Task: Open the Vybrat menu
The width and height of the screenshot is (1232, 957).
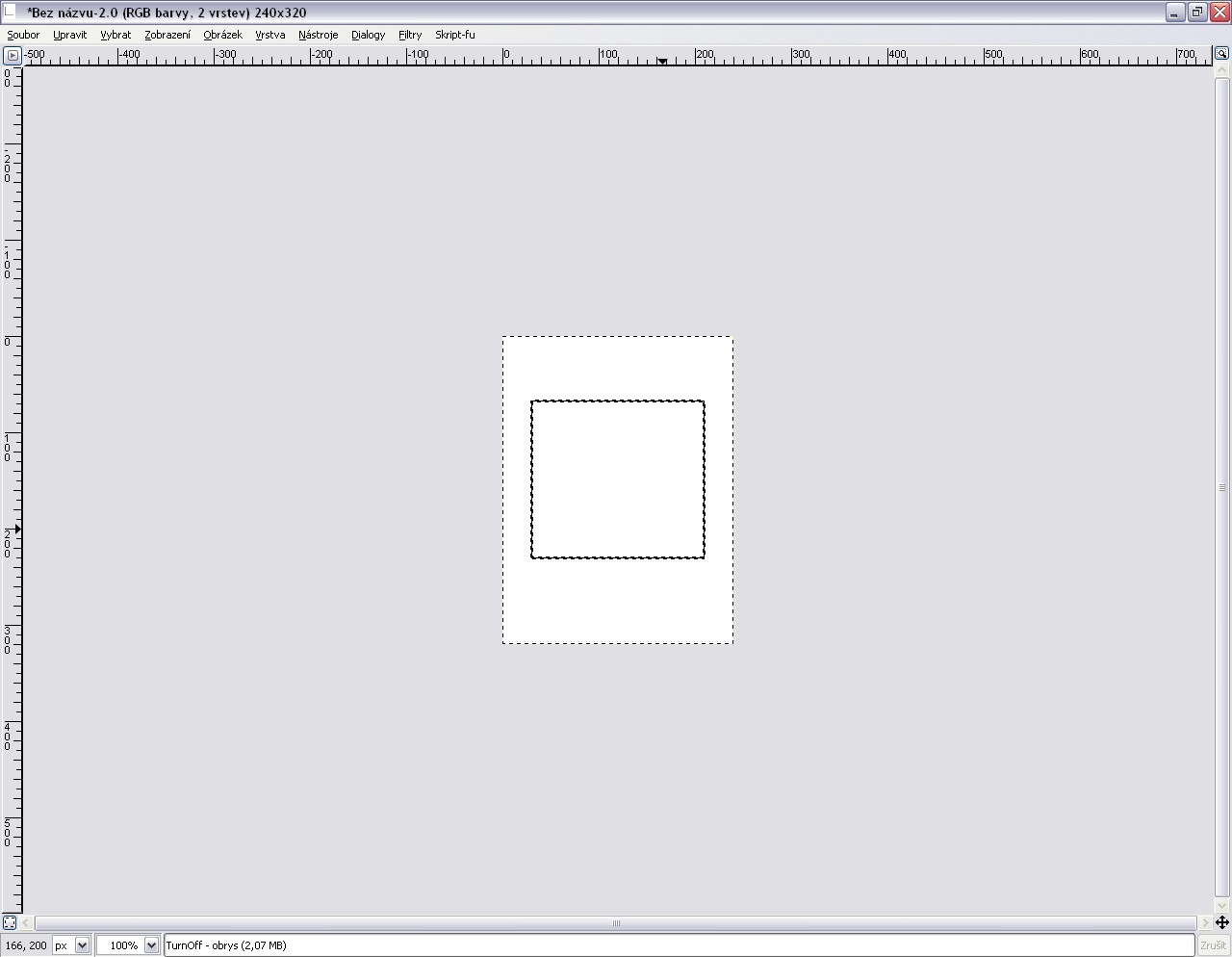Action: coord(115,35)
